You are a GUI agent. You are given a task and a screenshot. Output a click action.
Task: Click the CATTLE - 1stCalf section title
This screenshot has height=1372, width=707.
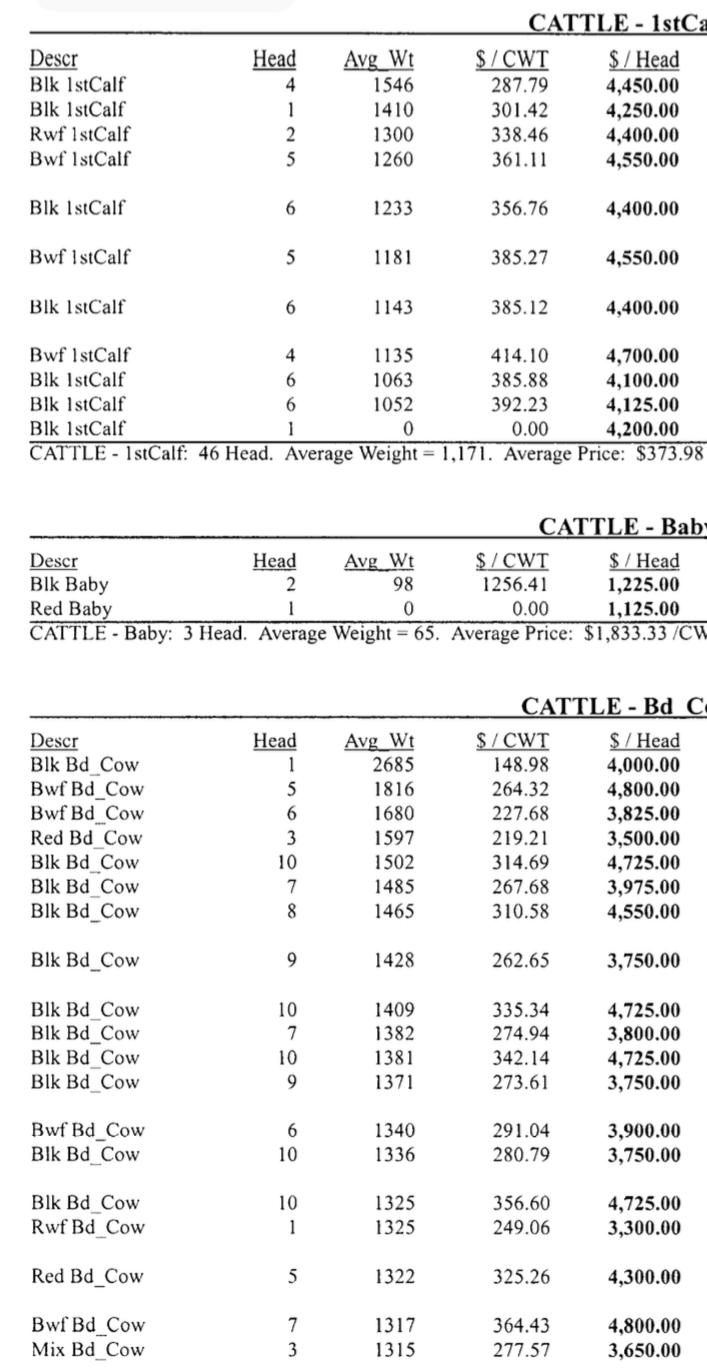[x=616, y=22]
